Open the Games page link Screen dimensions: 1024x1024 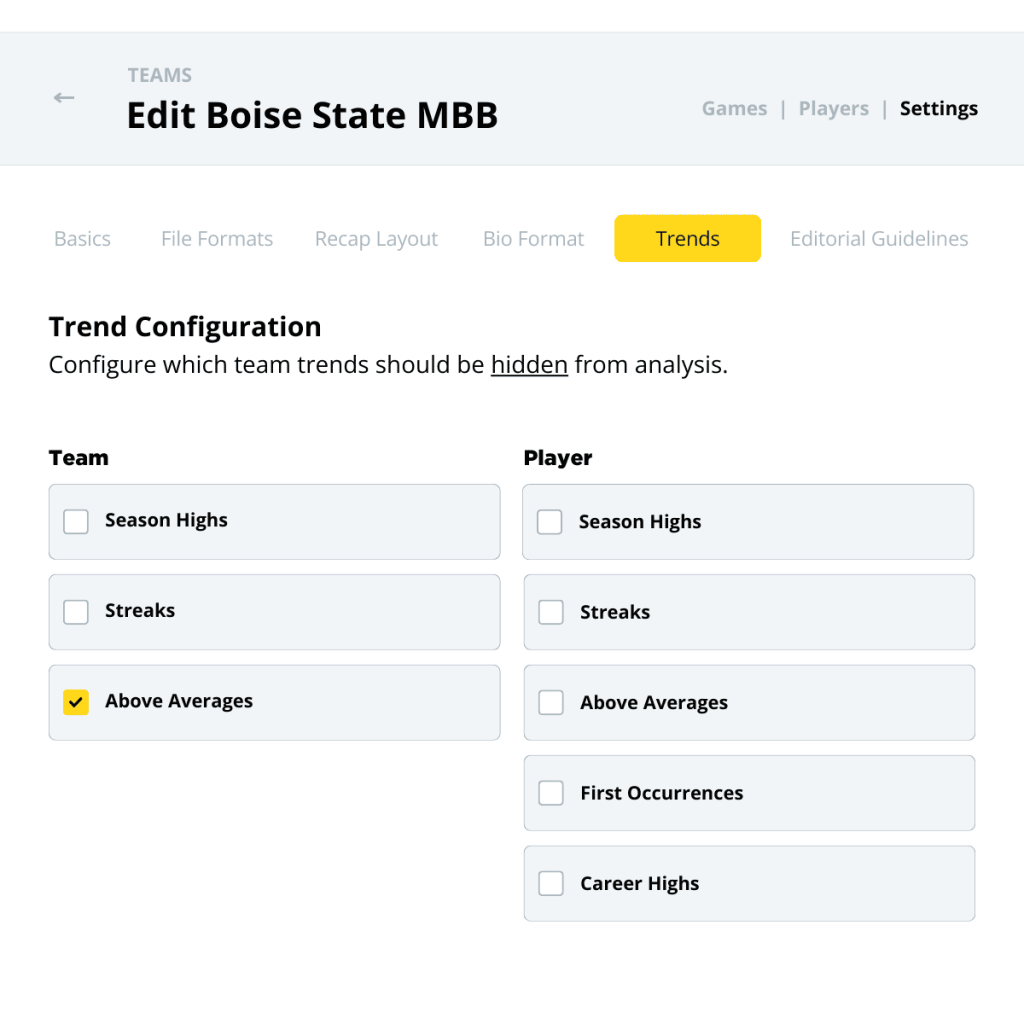[734, 108]
